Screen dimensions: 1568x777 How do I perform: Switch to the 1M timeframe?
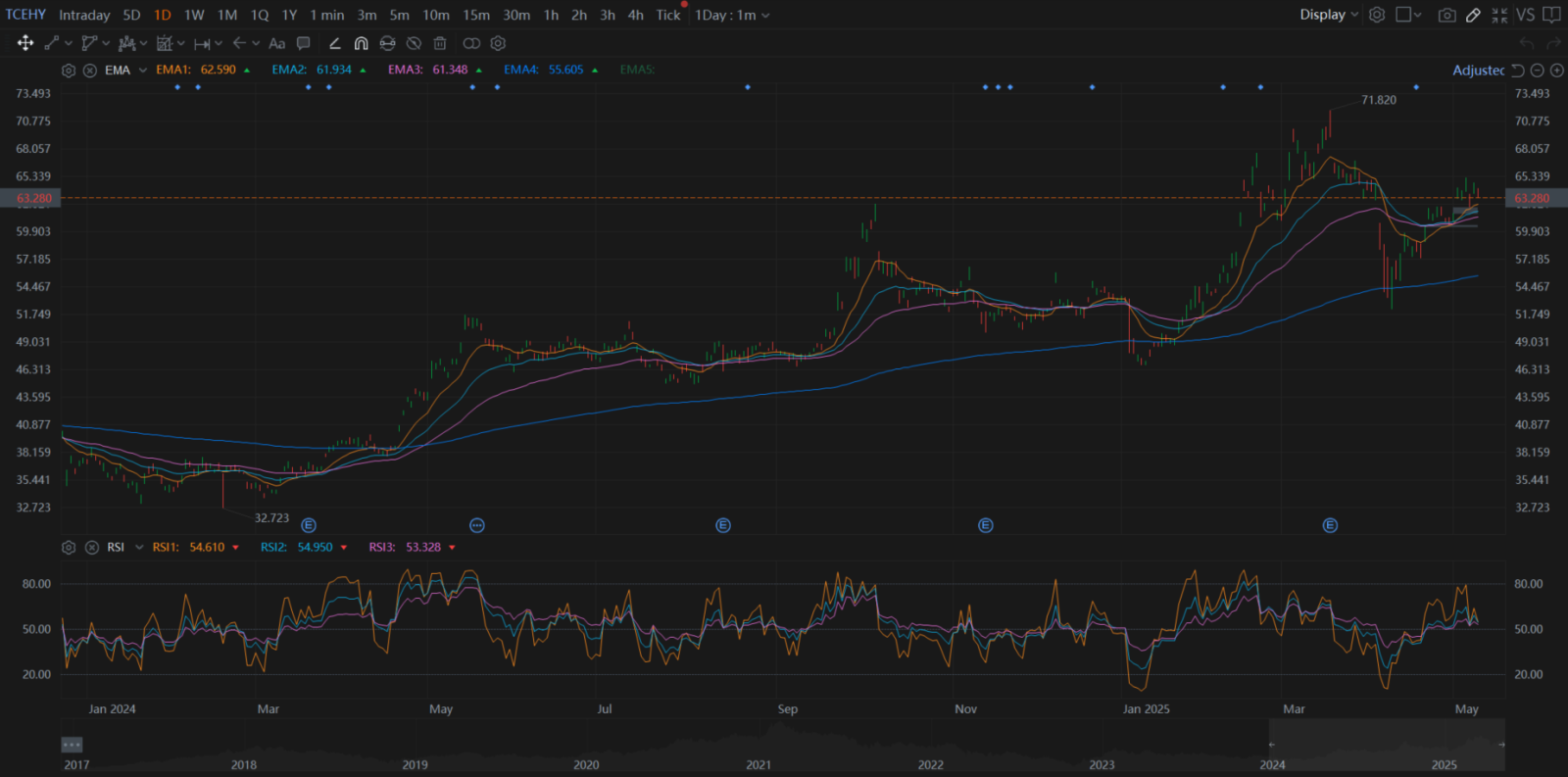pos(227,15)
